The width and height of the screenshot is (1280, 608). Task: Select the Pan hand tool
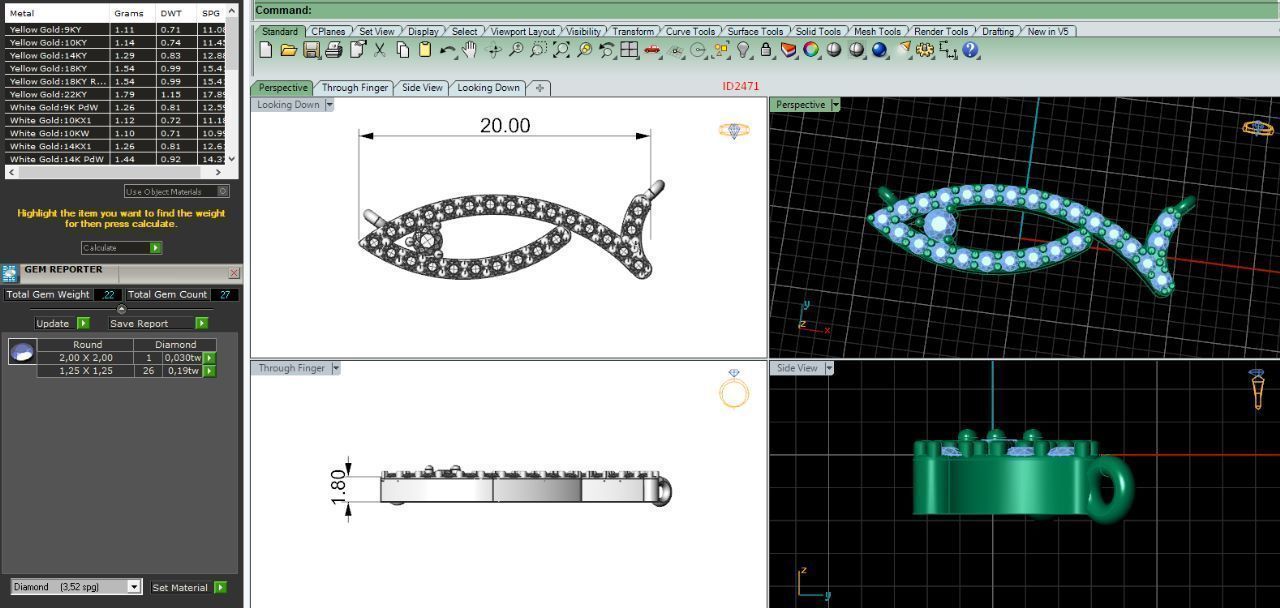point(469,49)
